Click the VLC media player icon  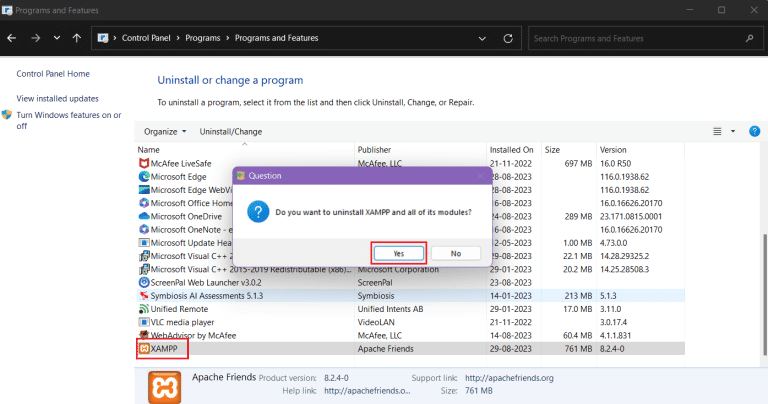pos(143,321)
